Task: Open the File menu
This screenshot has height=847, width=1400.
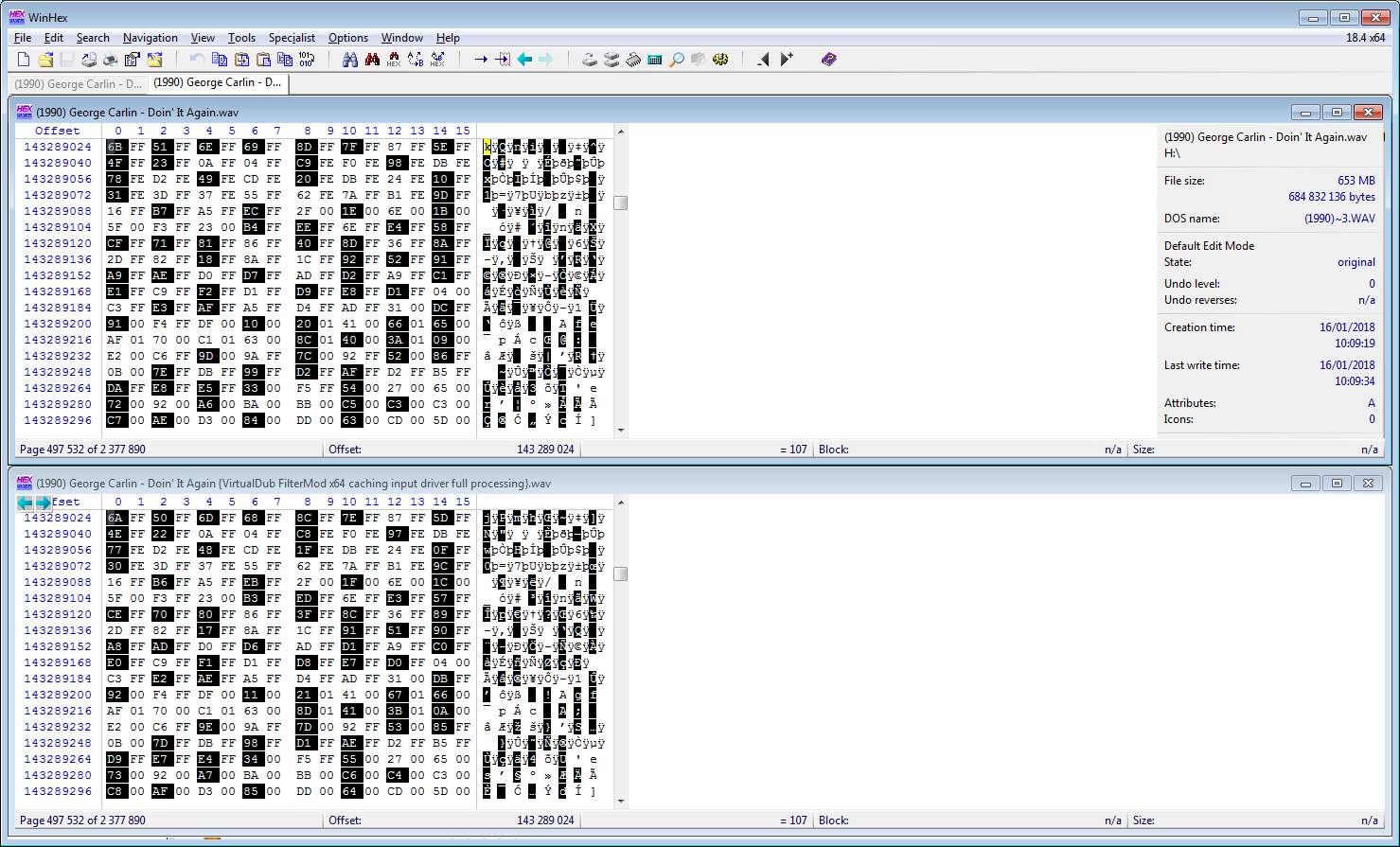Action: (x=23, y=38)
